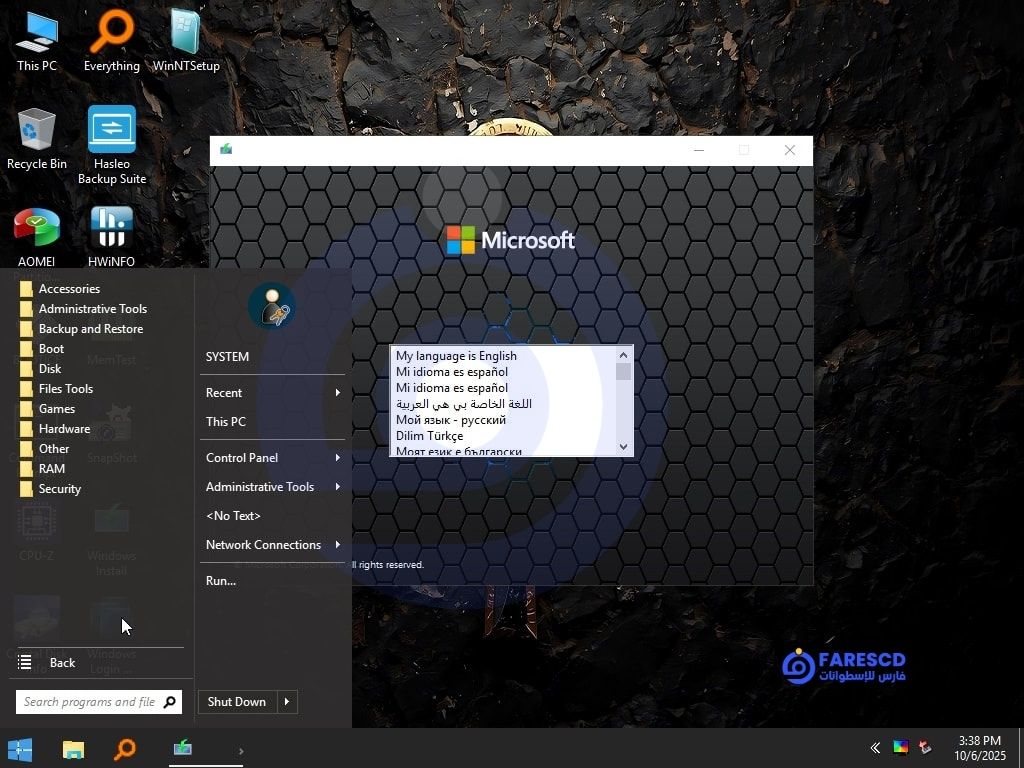This screenshot has width=1024, height=768.
Task: Click Back in the programs list
Action: (62, 663)
